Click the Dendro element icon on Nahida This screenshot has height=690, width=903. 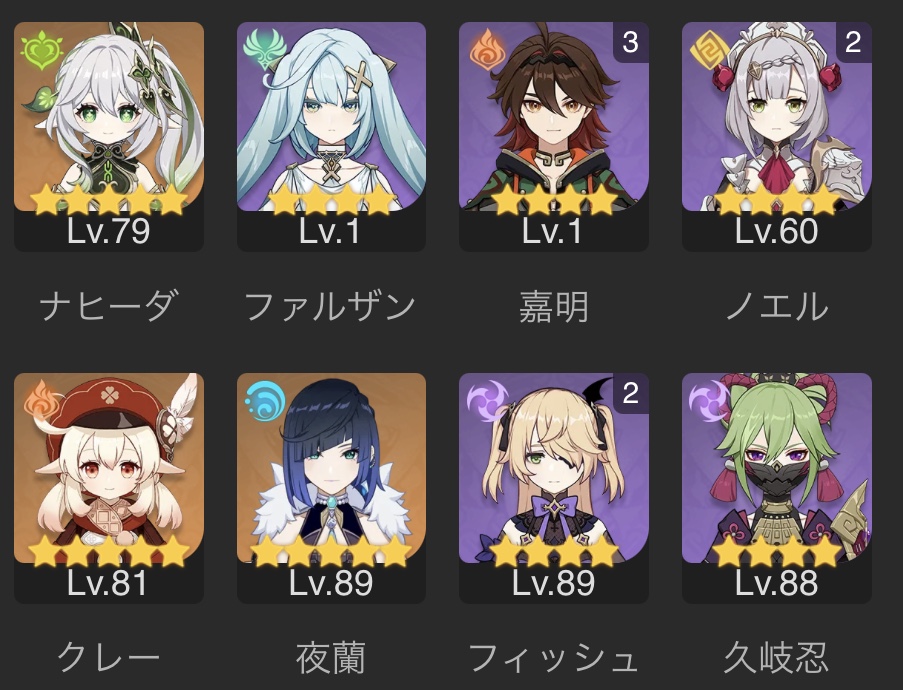pos(41,52)
